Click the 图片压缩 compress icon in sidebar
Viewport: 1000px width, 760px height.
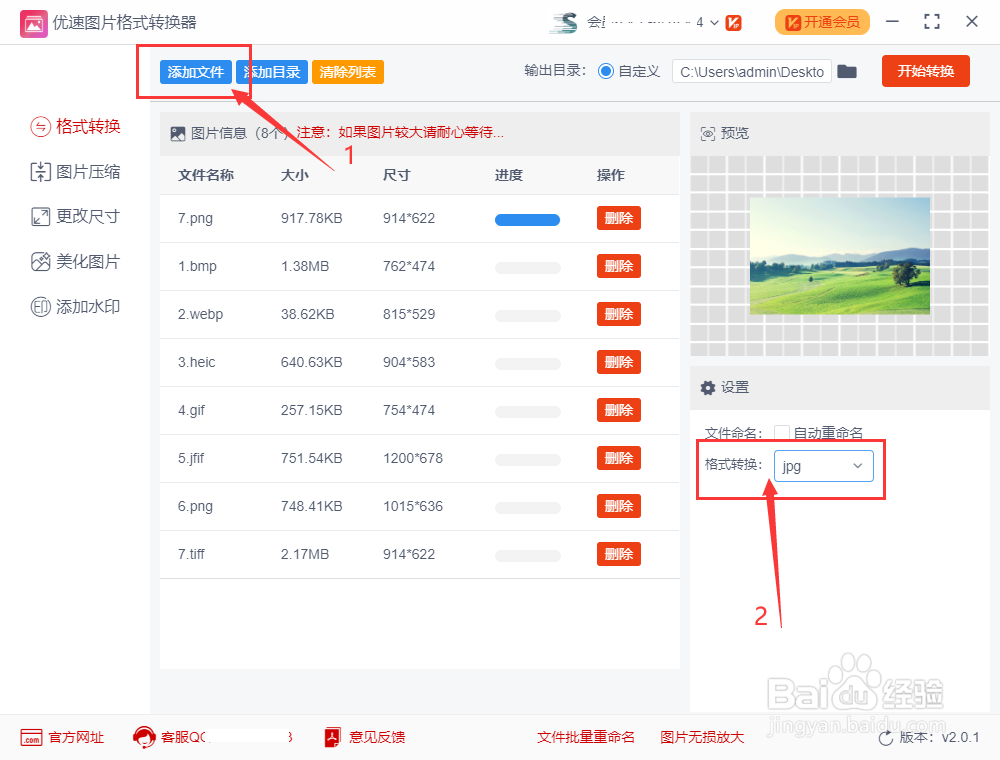(40, 172)
